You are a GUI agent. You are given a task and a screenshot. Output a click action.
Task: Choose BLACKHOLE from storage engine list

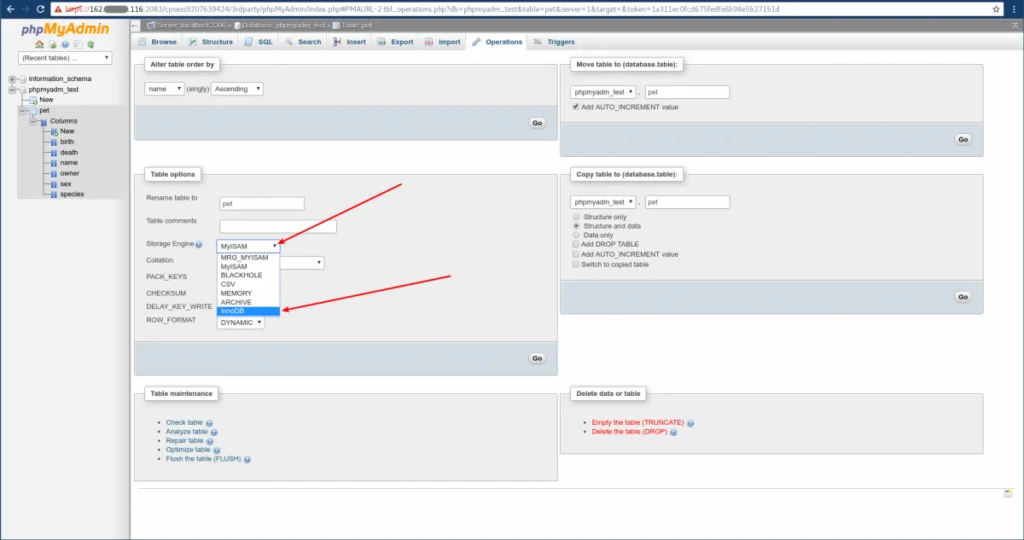click(x=248, y=276)
